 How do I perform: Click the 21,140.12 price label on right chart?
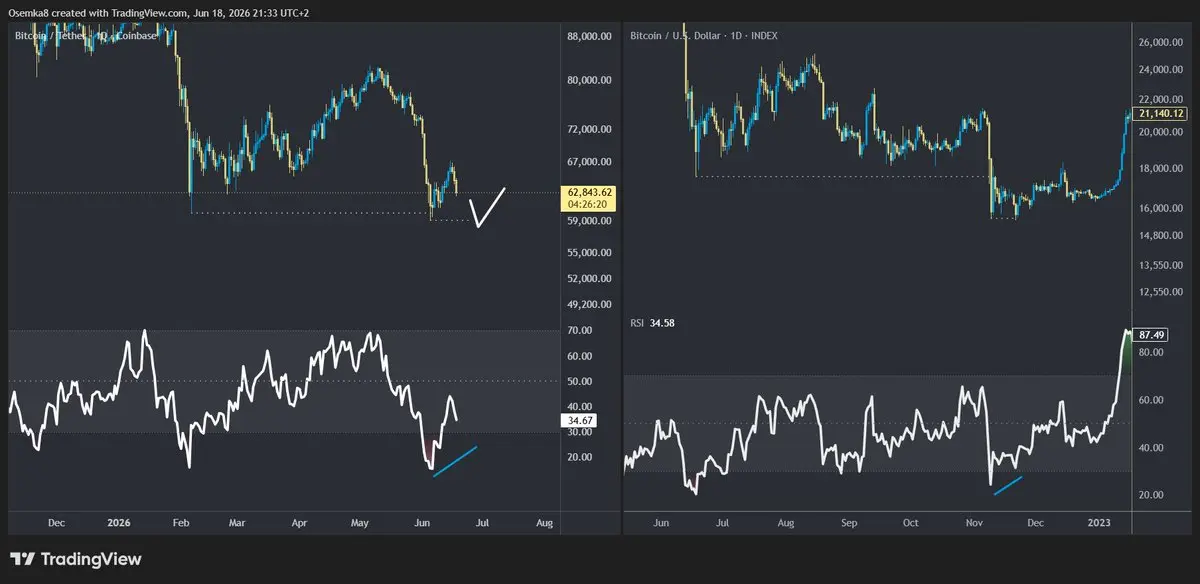pos(1160,114)
